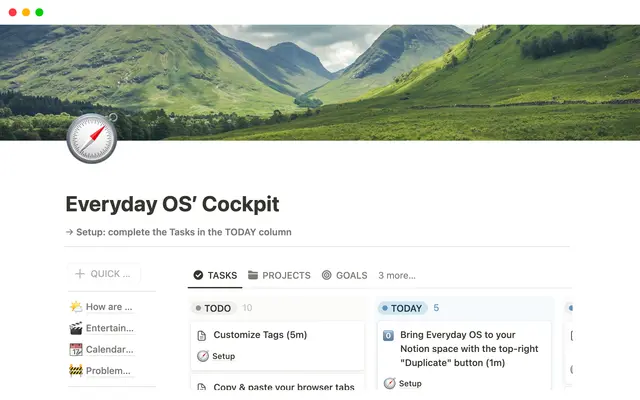
Task: Click the calendar icon in sidebar
Action: pos(76,350)
